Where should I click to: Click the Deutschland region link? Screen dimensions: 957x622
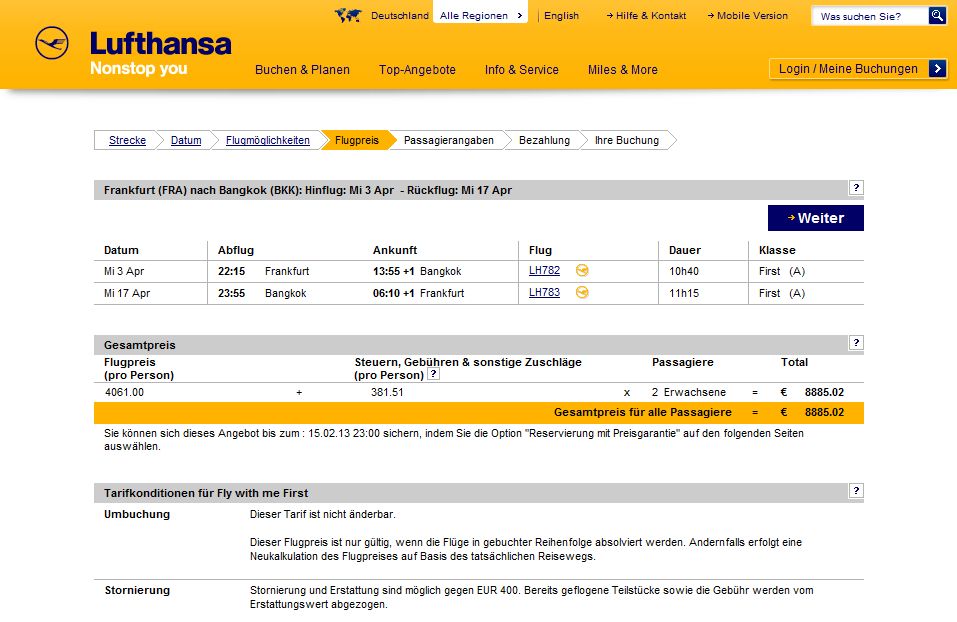pyautogui.click(x=400, y=16)
